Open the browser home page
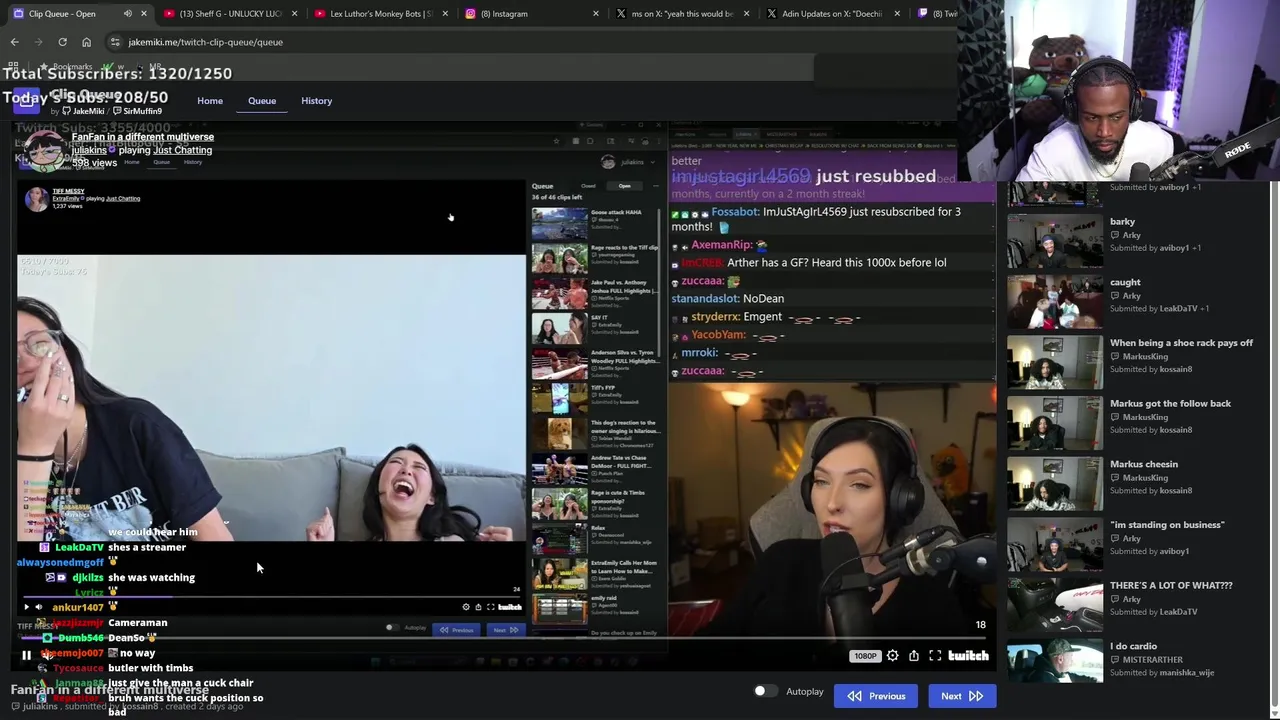Screen dimensions: 1280x720 (86, 42)
